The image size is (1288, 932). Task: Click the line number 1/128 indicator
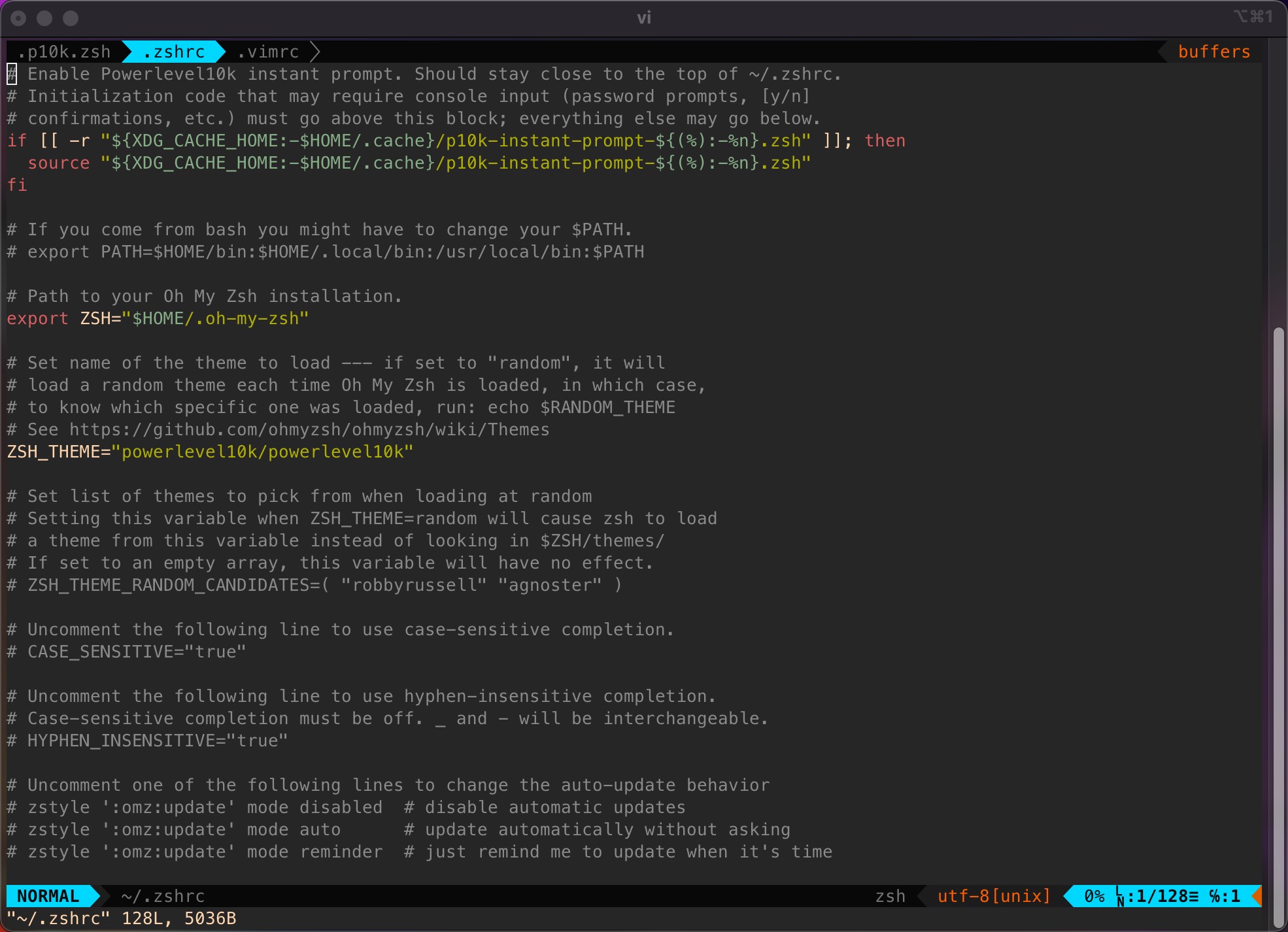click(x=1162, y=896)
